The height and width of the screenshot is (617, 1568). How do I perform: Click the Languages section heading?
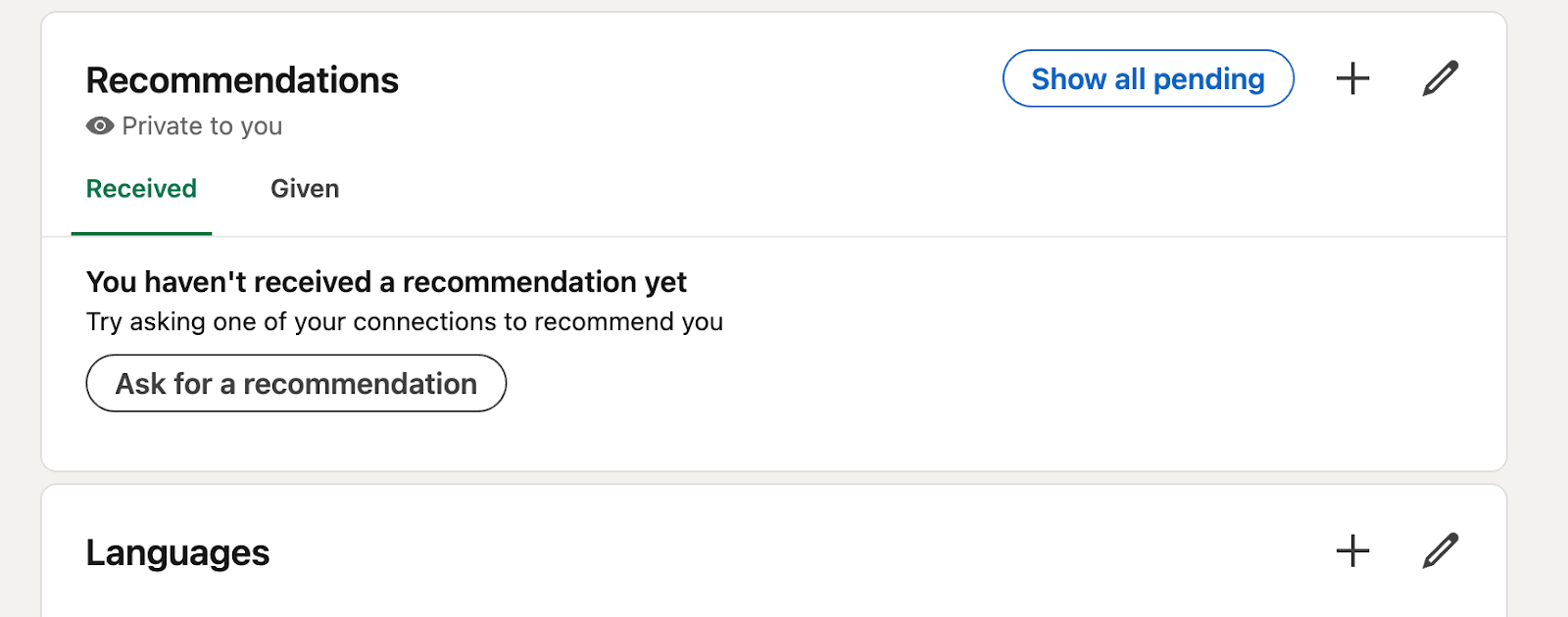(177, 551)
